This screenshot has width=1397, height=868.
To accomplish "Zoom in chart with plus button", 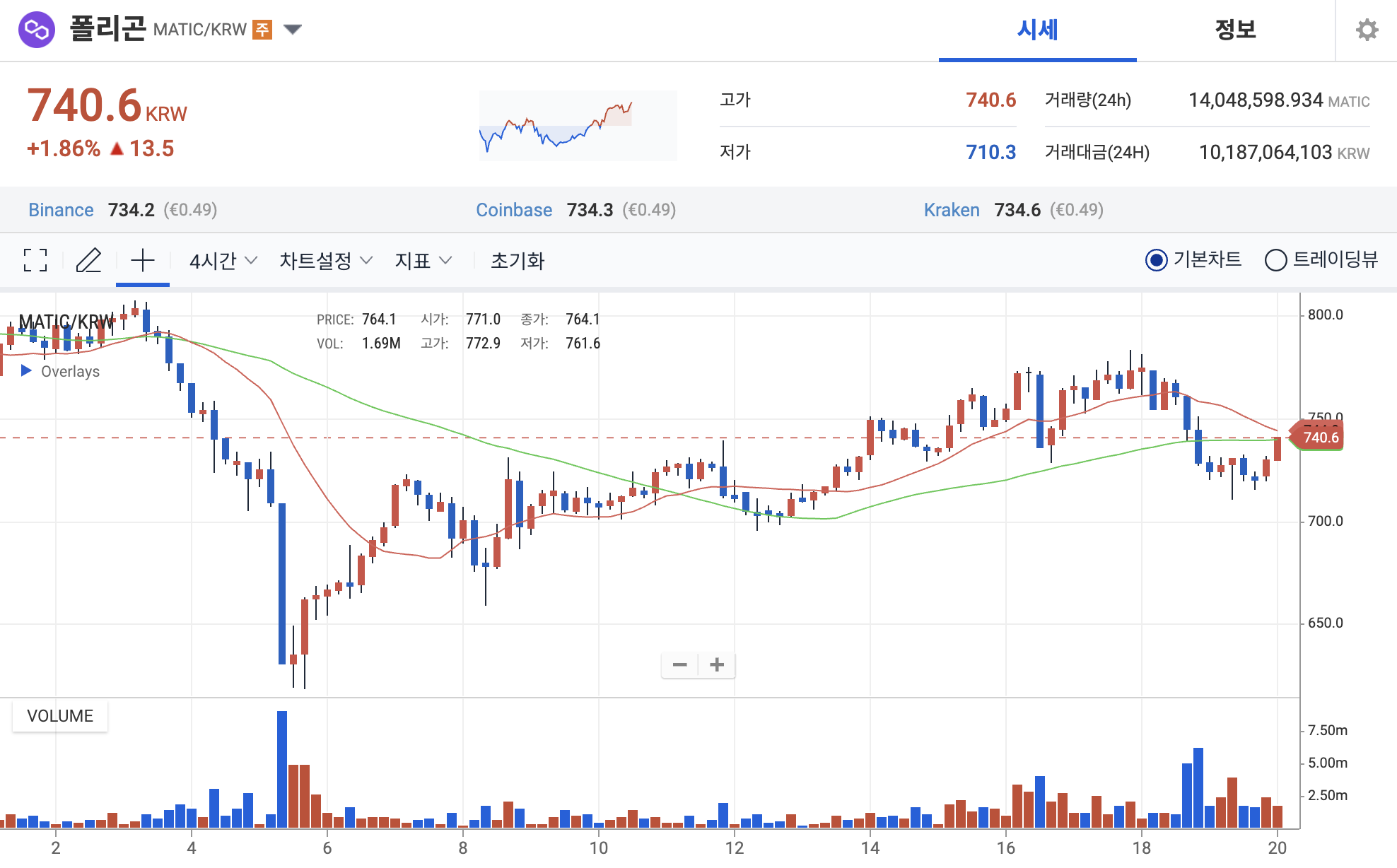I will pos(717,664).
